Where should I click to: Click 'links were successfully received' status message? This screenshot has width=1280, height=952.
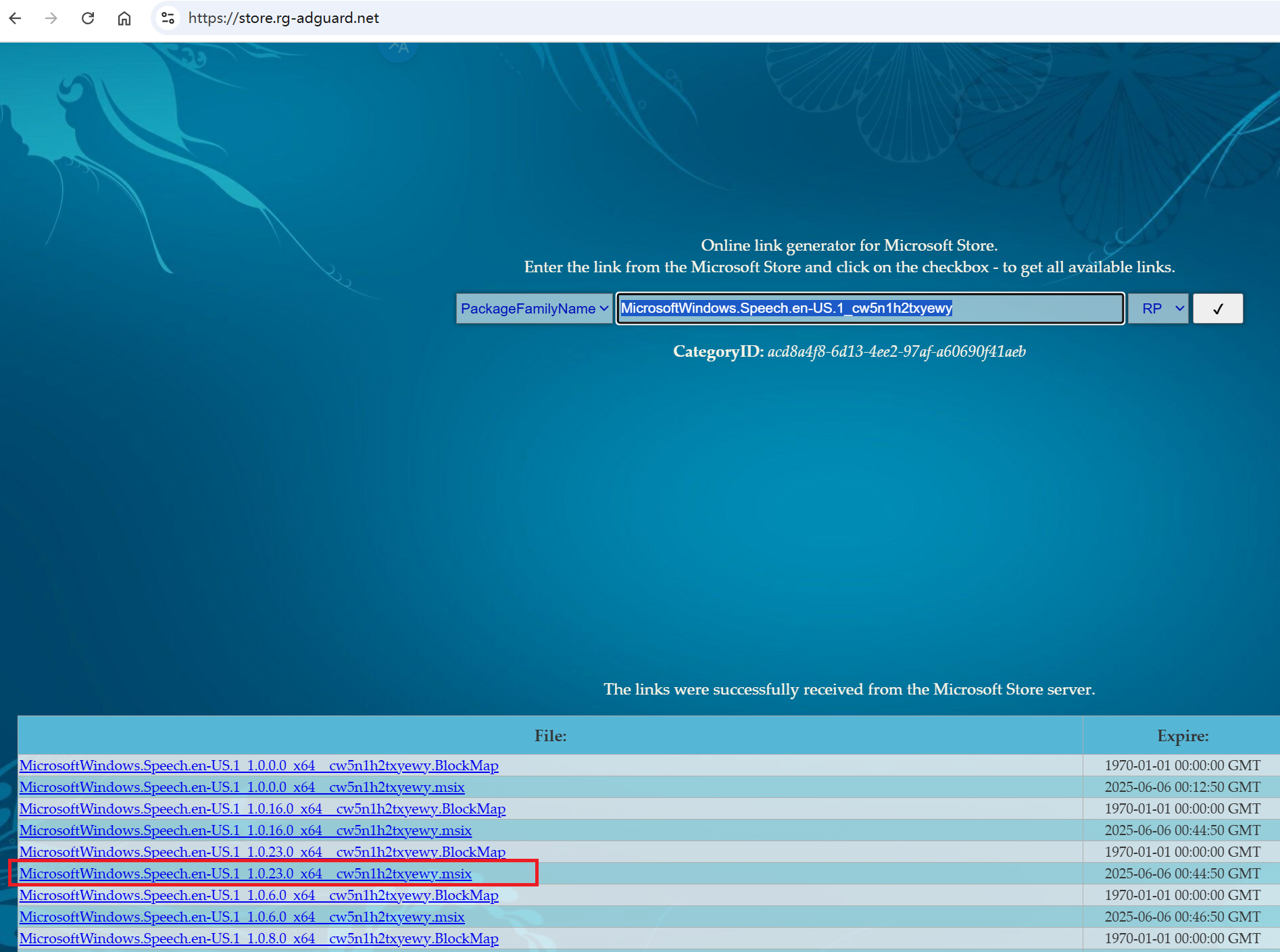coord(849,689)
